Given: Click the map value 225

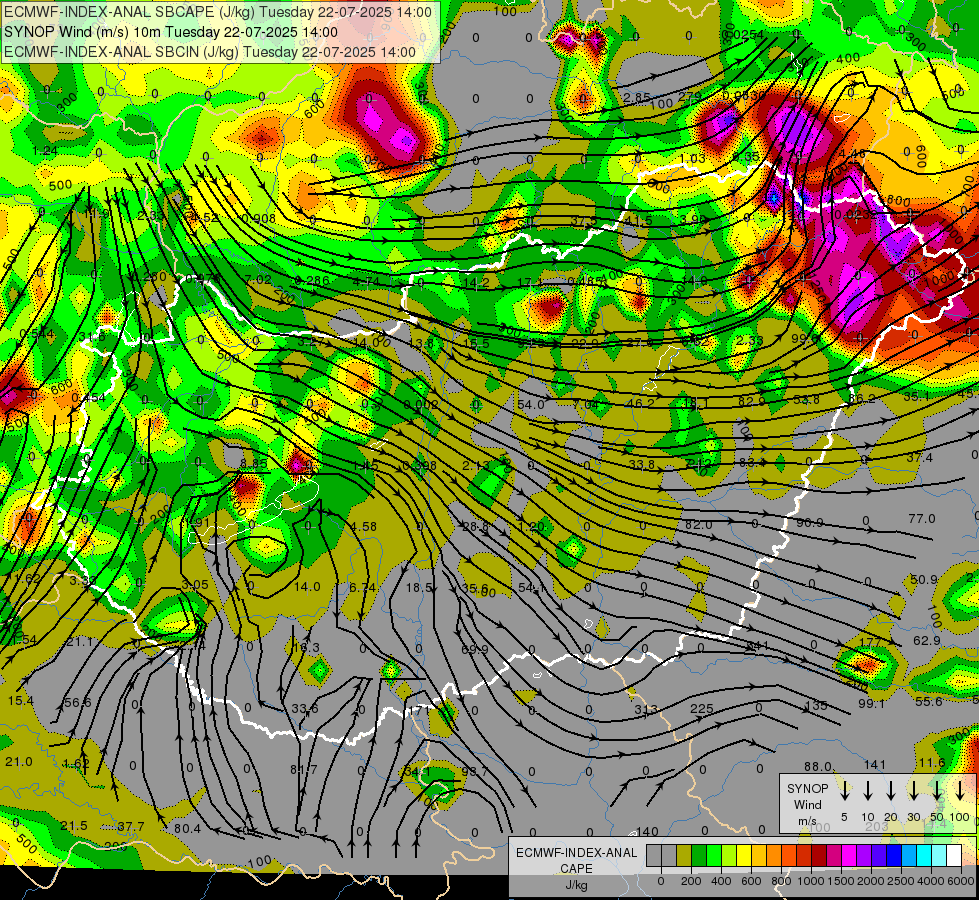Looking at the screenshot, I should (702, 708).
